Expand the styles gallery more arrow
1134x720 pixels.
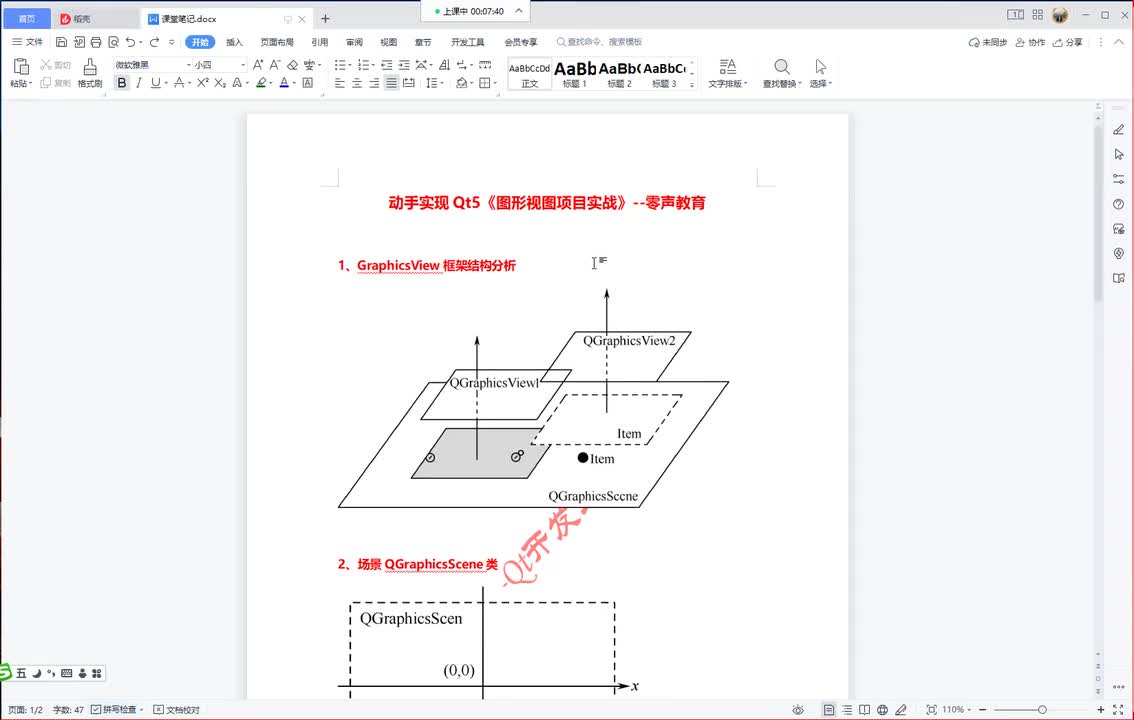692,85
